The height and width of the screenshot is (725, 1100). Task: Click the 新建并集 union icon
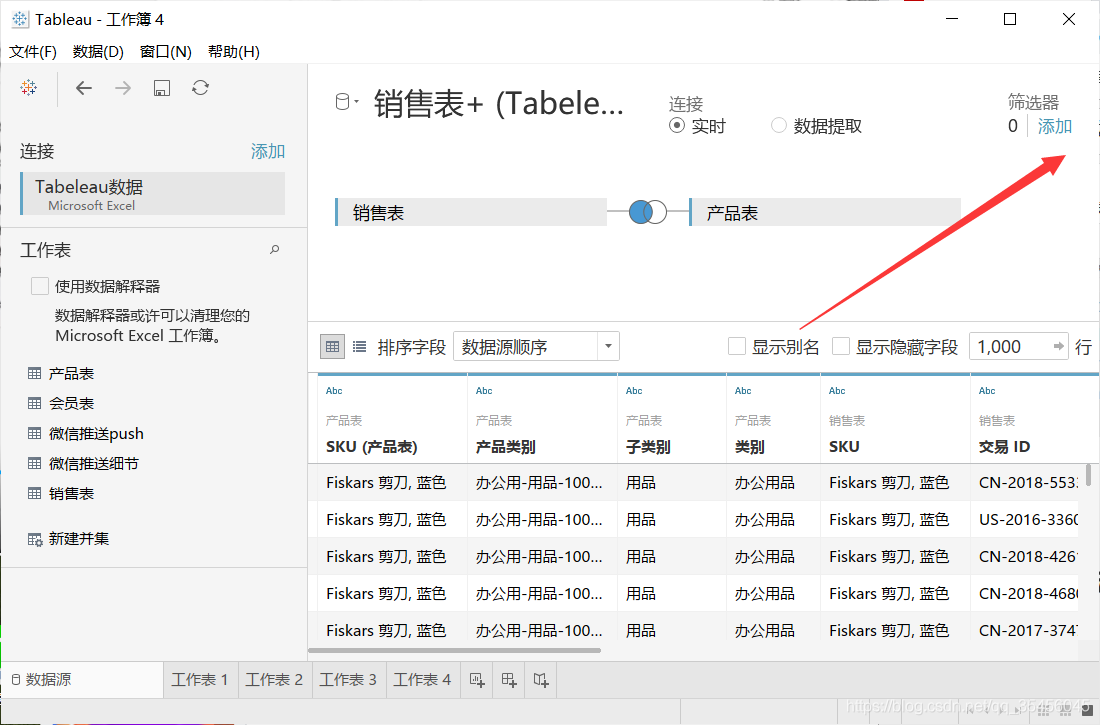click(x=35, y=539)
